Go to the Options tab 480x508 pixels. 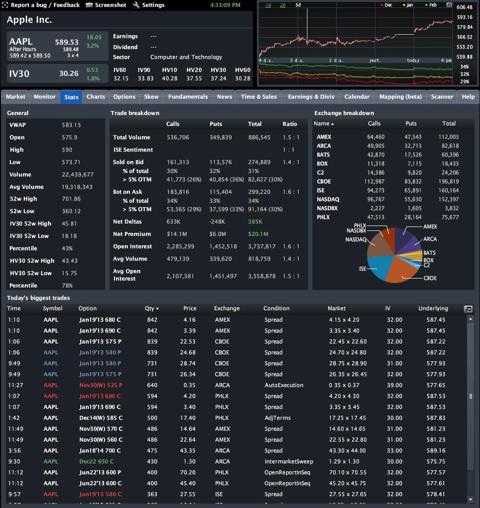coord(124,97)
